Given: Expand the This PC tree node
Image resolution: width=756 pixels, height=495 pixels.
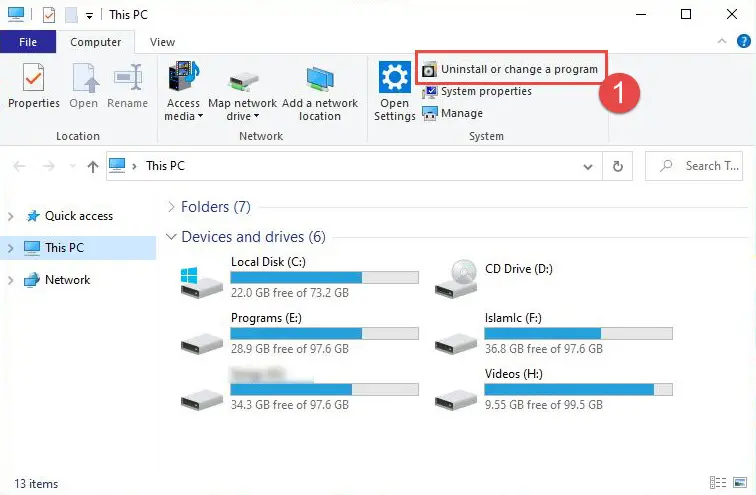Looking at the screenshot, I should coord(11,248).
